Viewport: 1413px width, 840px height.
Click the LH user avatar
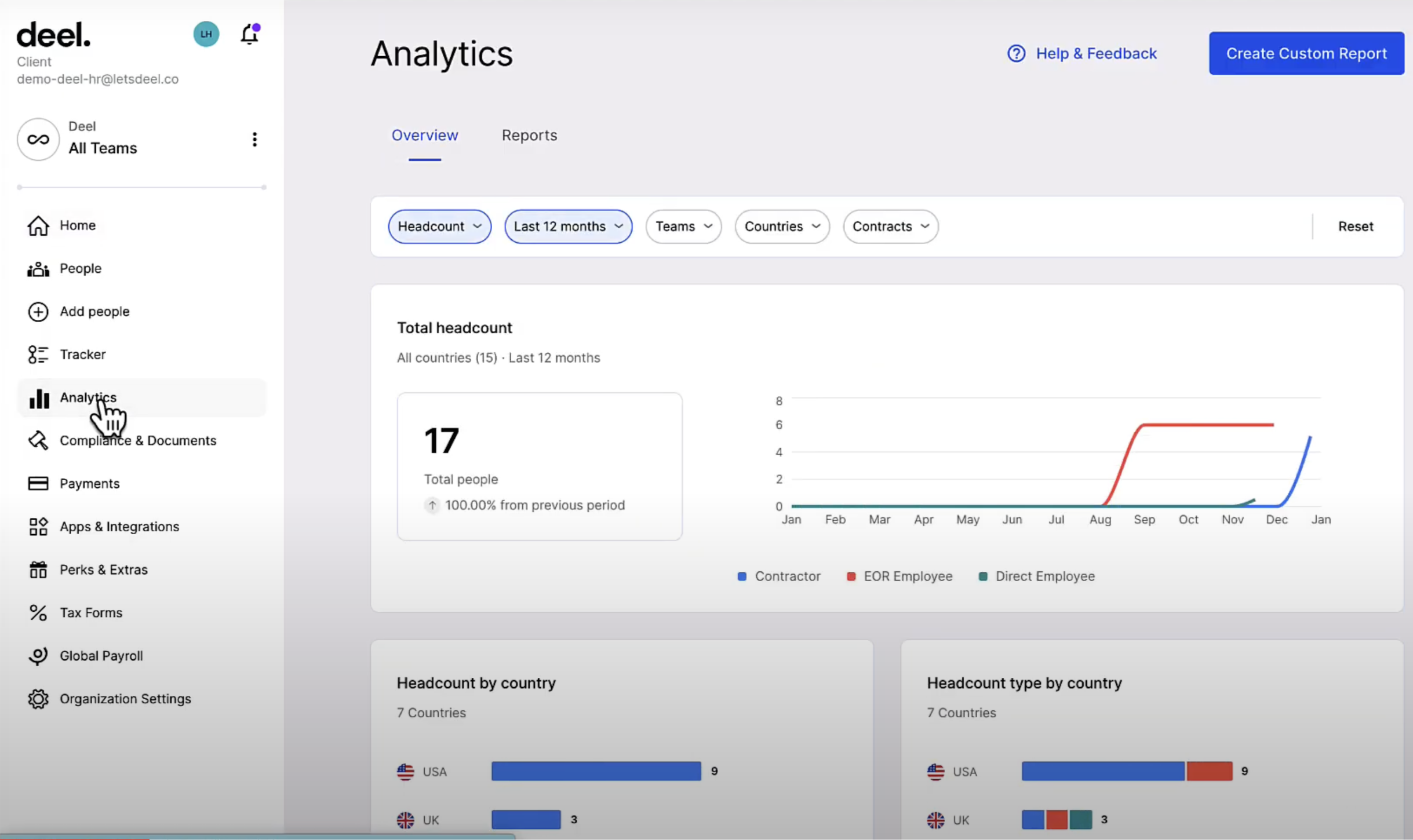click(206, 34)
